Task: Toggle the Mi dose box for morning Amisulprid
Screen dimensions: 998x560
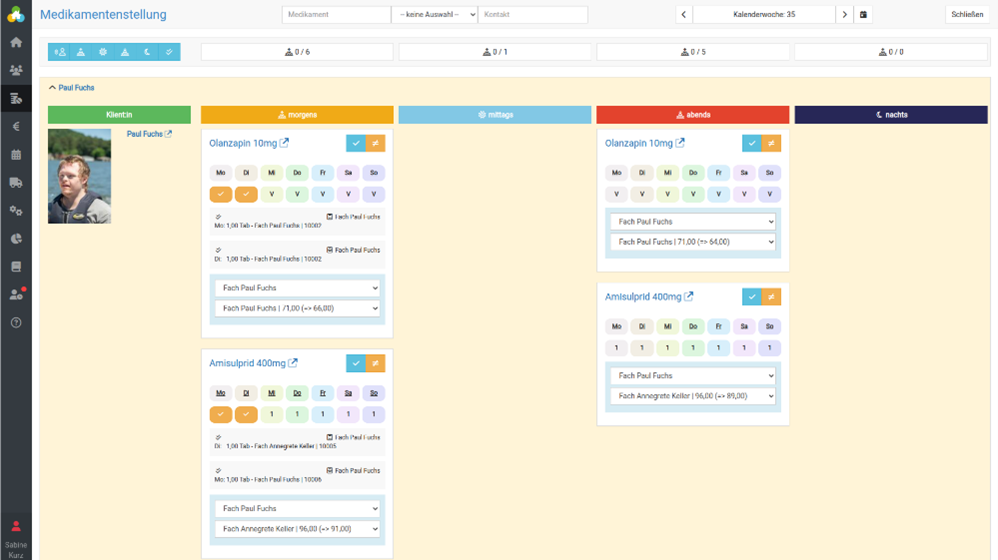Action: point(271,414)
